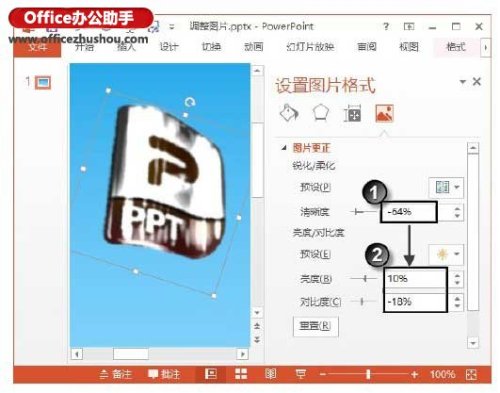Adjust the 清晰度 sharpness slider

[364, 212]
